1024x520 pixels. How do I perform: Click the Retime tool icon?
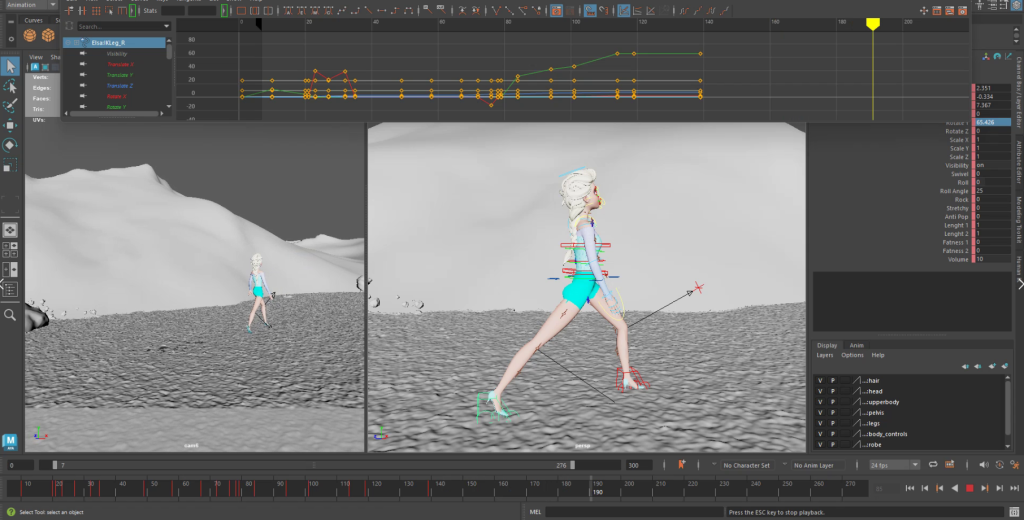(x=121, y=11)
